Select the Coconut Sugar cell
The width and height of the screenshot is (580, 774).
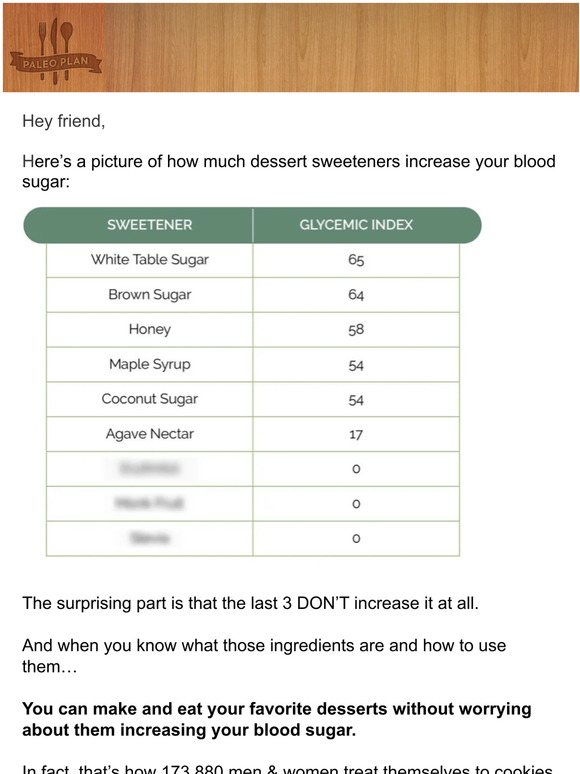150,399
